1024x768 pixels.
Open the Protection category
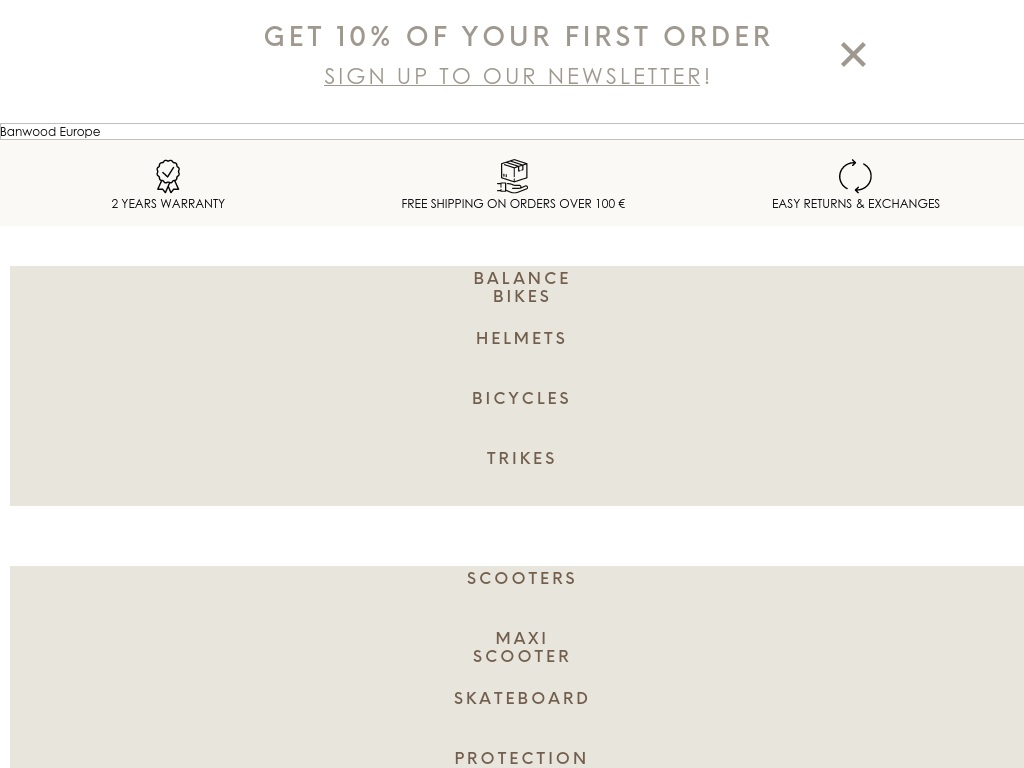pos(521,757)
